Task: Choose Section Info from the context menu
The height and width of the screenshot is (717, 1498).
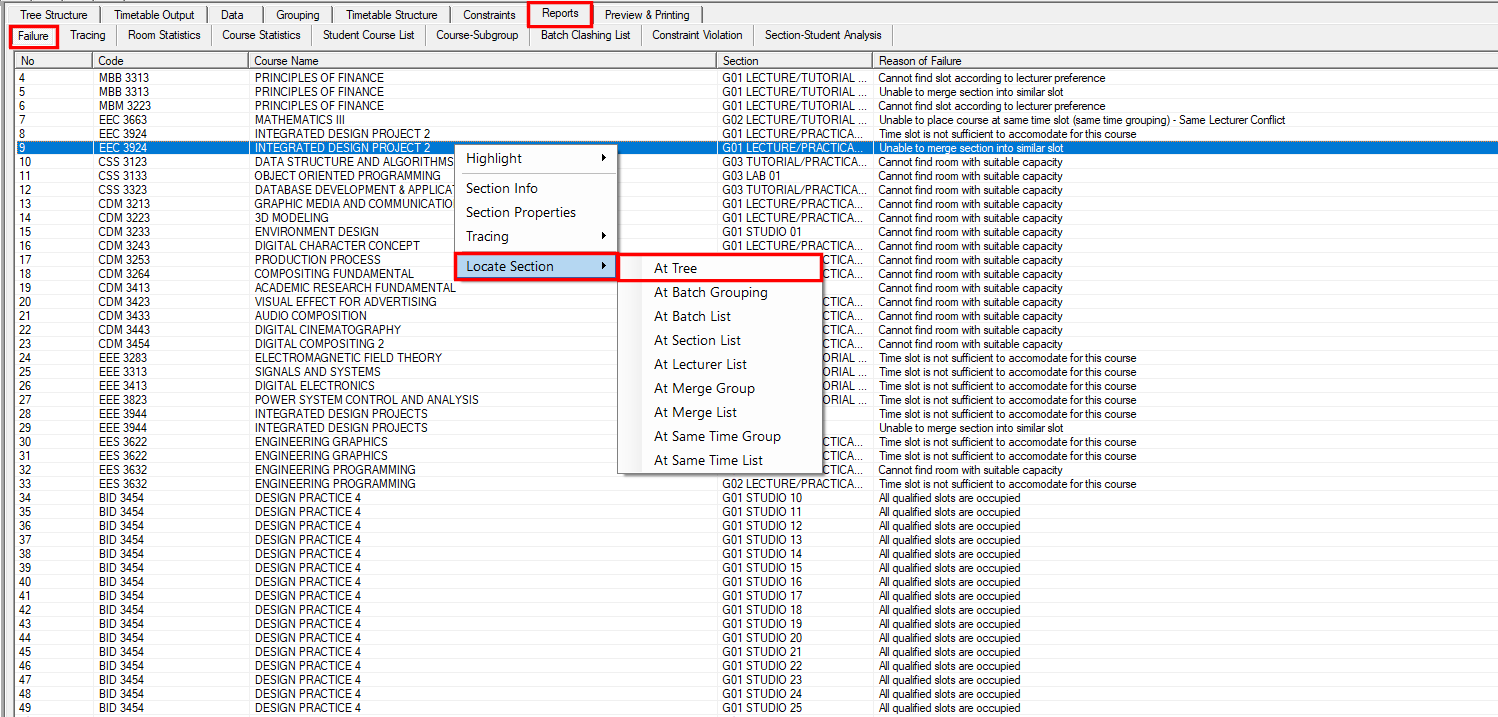Action: click(536, 188)
